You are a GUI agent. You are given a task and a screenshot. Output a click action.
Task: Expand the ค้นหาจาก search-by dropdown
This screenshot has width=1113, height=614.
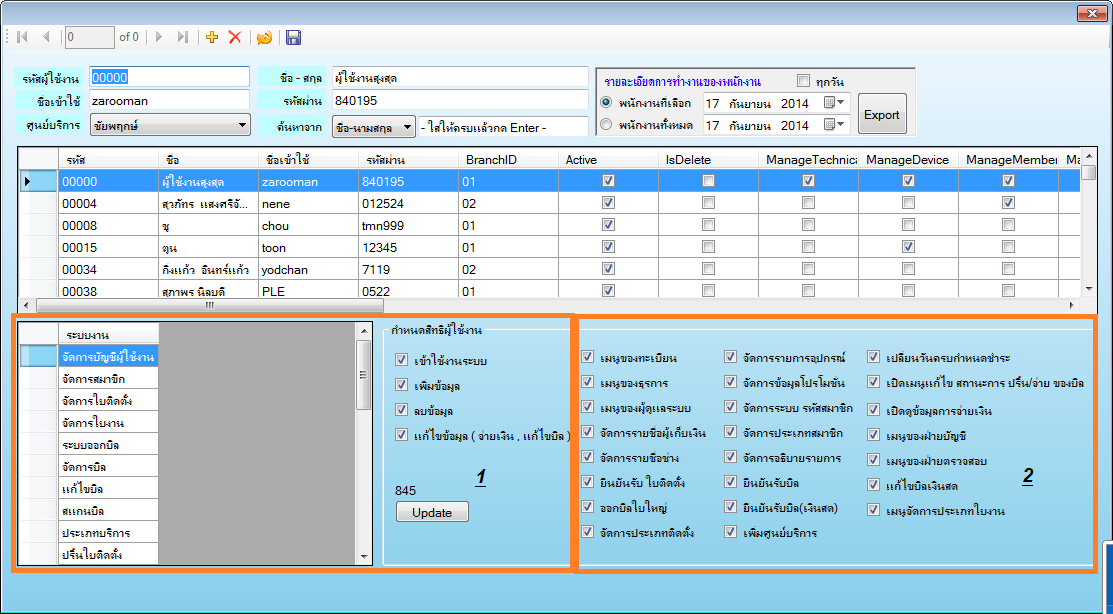[x=406, y=127]
